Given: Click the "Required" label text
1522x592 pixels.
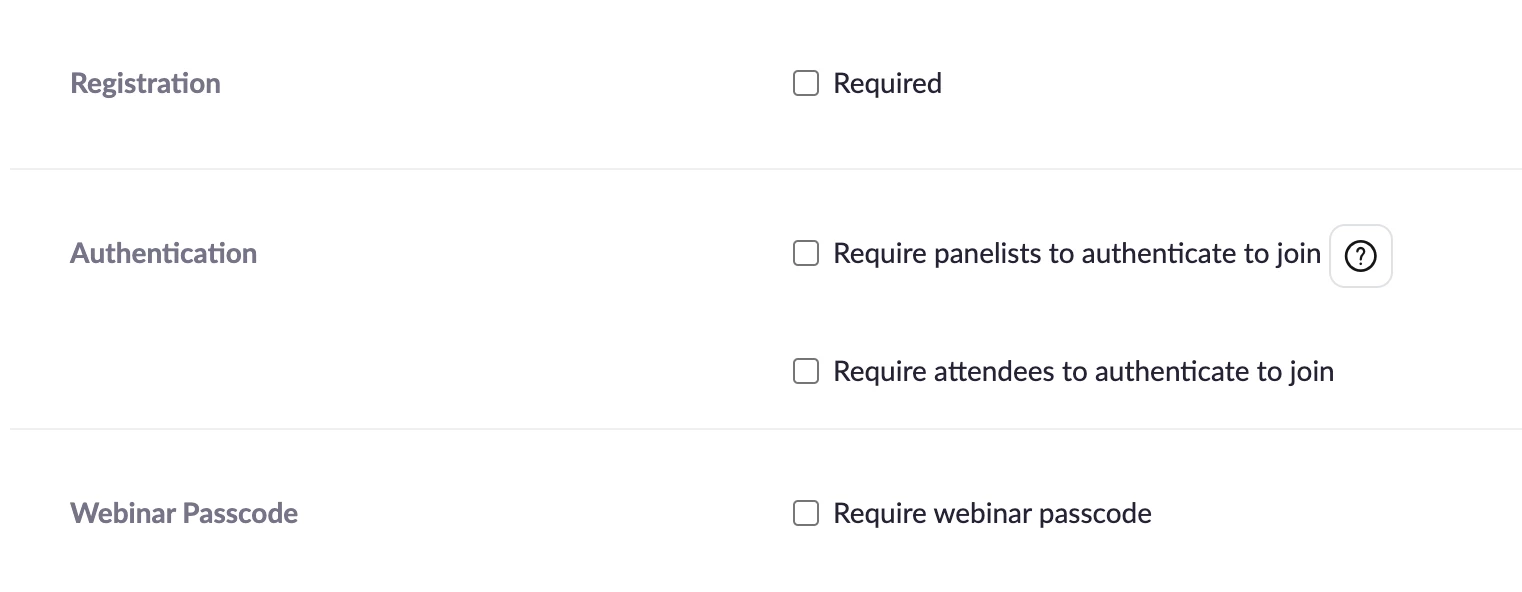Looking at the screenshot, I should tap(887, 84).
